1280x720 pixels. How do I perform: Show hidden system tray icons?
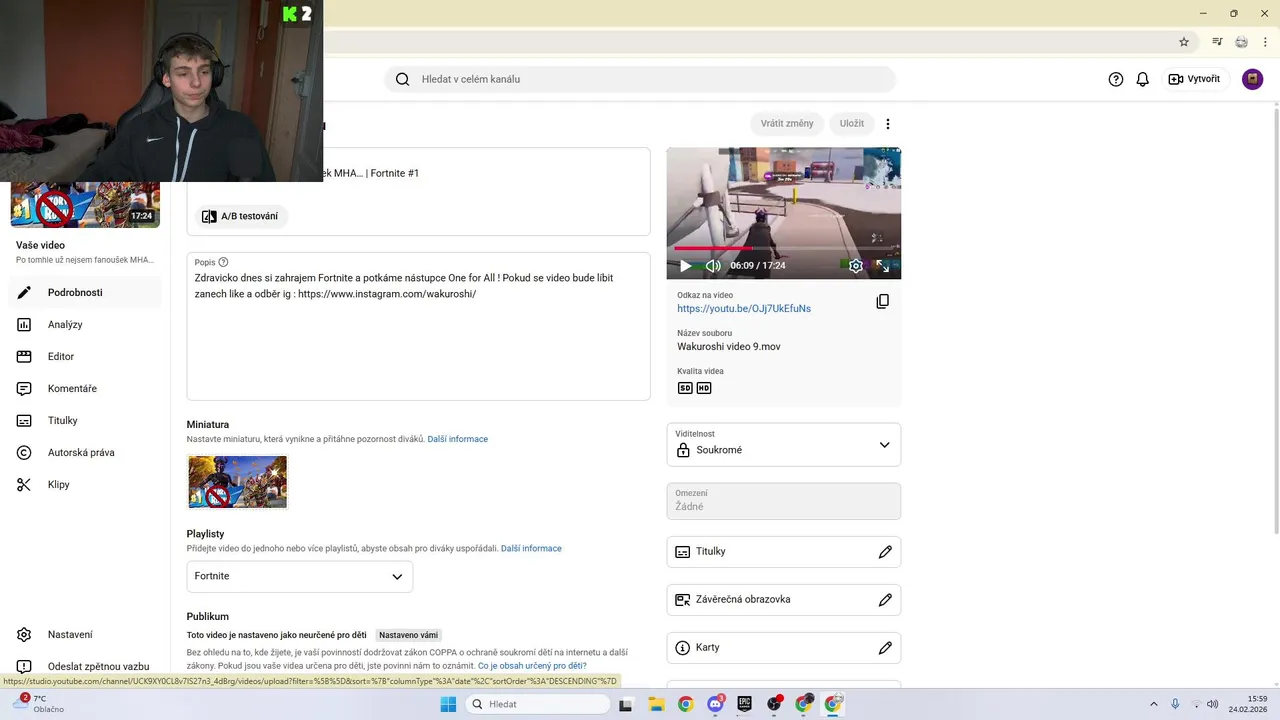1155,704
